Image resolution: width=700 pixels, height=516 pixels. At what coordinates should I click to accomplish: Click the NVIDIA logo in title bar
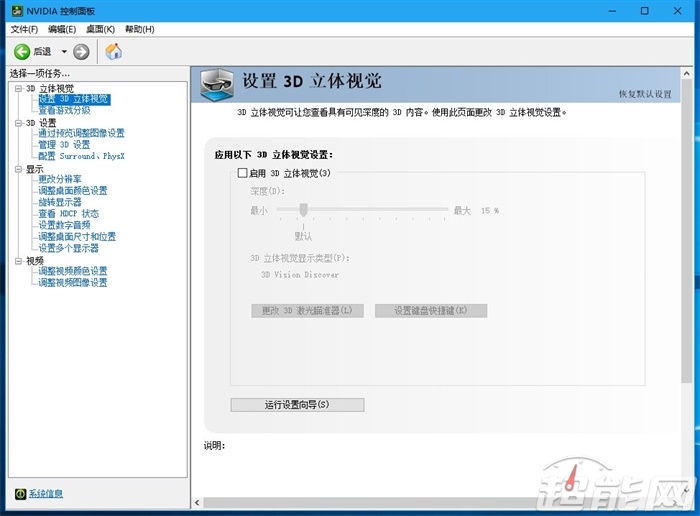[17, 11]
